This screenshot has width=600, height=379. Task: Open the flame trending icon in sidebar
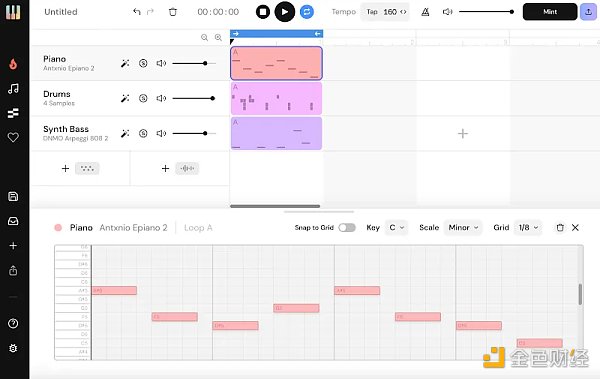pos(13,64)
